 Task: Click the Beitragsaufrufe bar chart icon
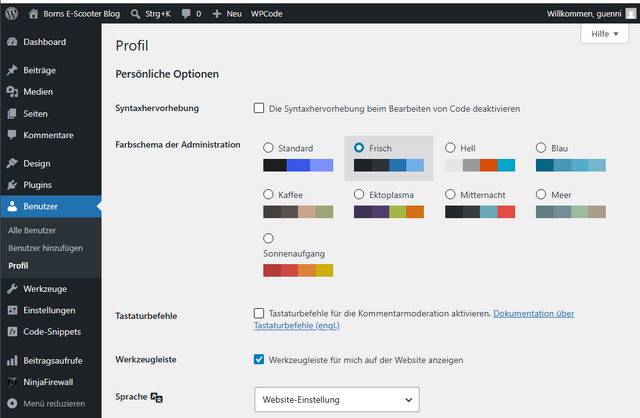[12, 360]
